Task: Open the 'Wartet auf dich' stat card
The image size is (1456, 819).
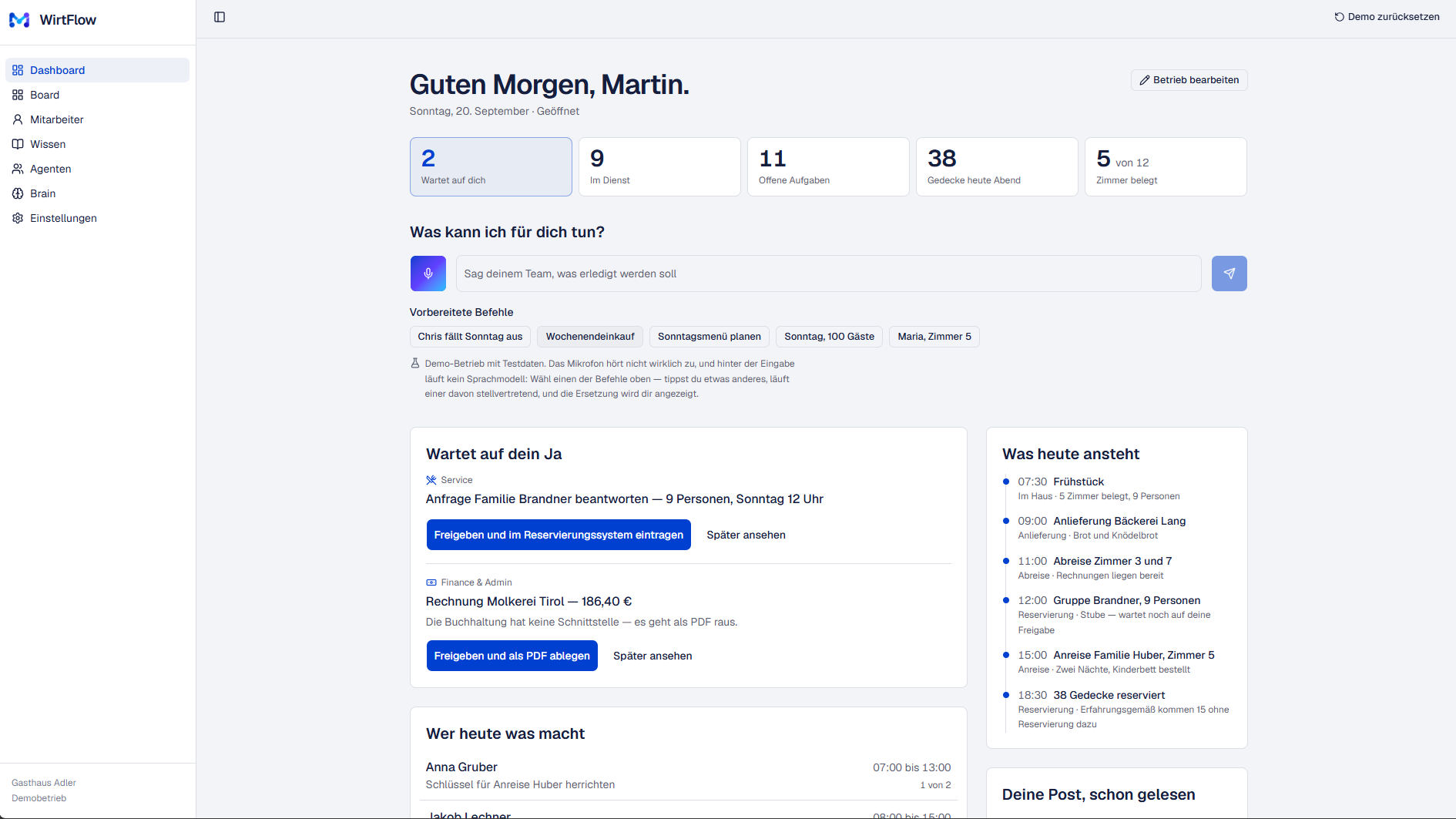Action: [x=491, y=167]
